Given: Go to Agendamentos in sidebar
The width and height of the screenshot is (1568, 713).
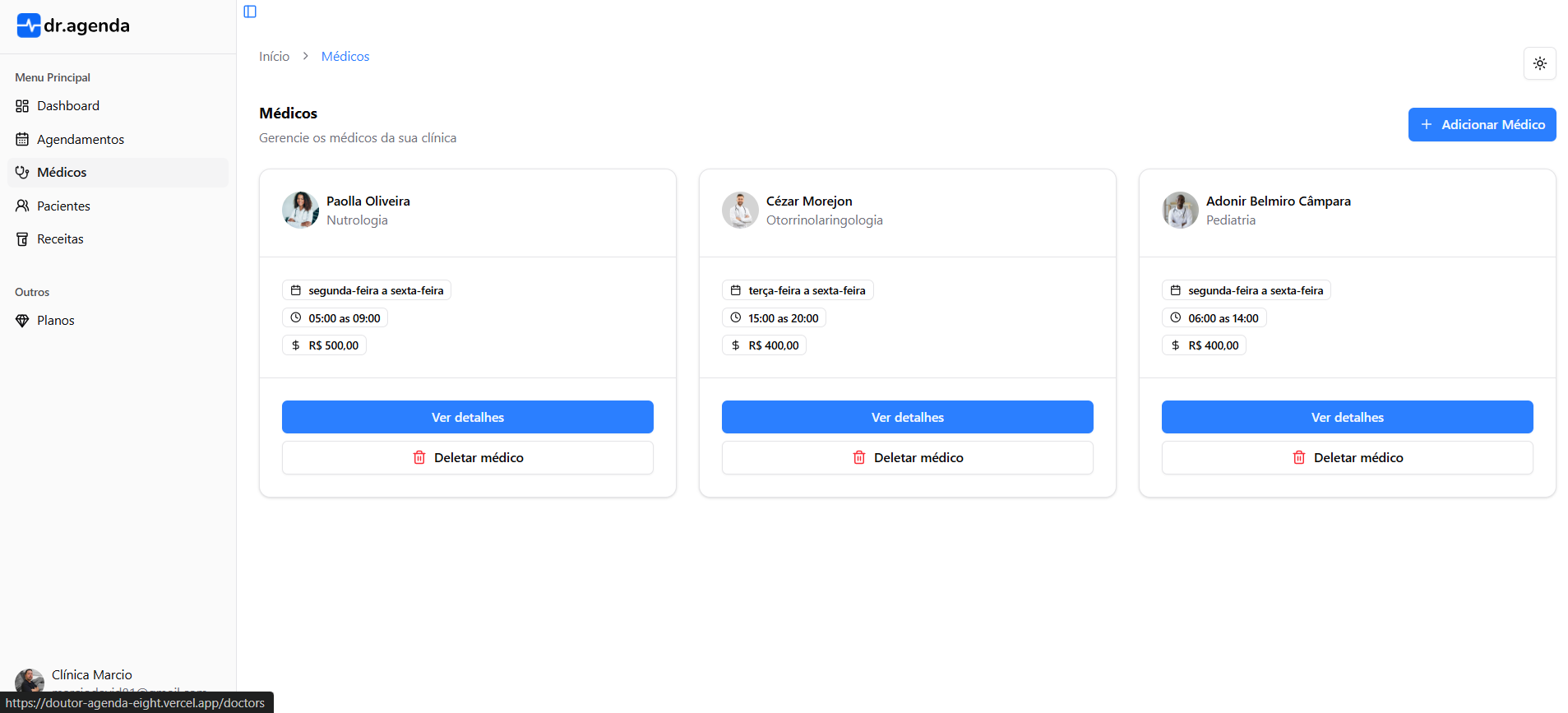Looking at the screenshot, I should pyautogui.click(x=80, y=140).
